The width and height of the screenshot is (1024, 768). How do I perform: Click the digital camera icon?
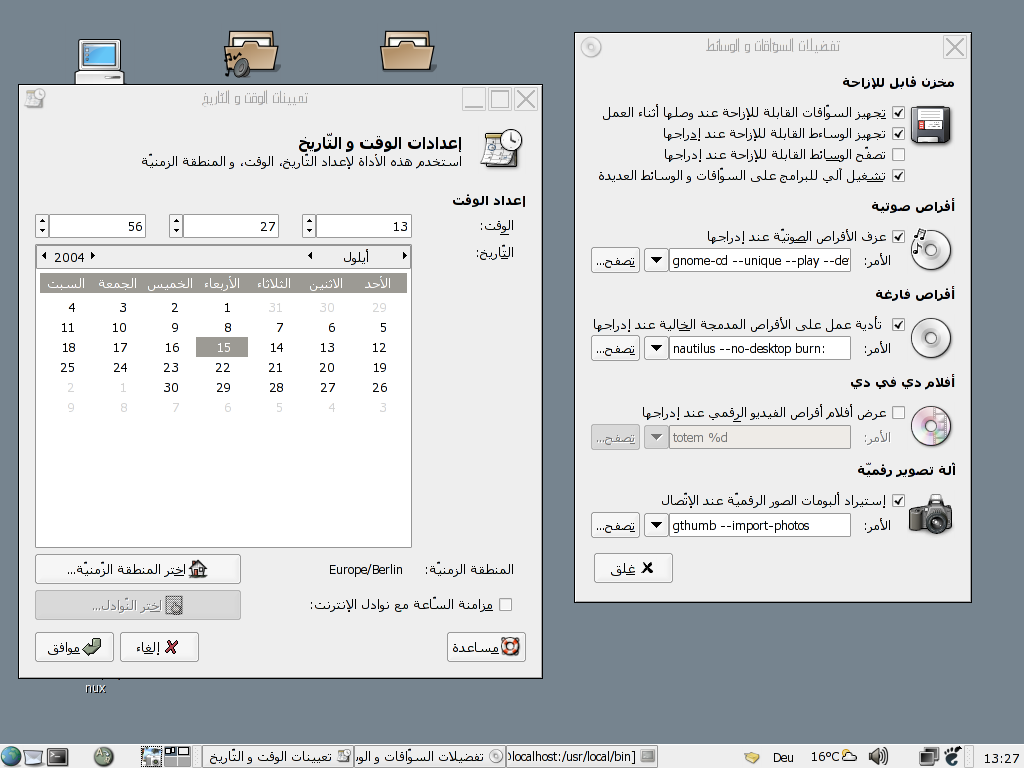coord(931,514)
